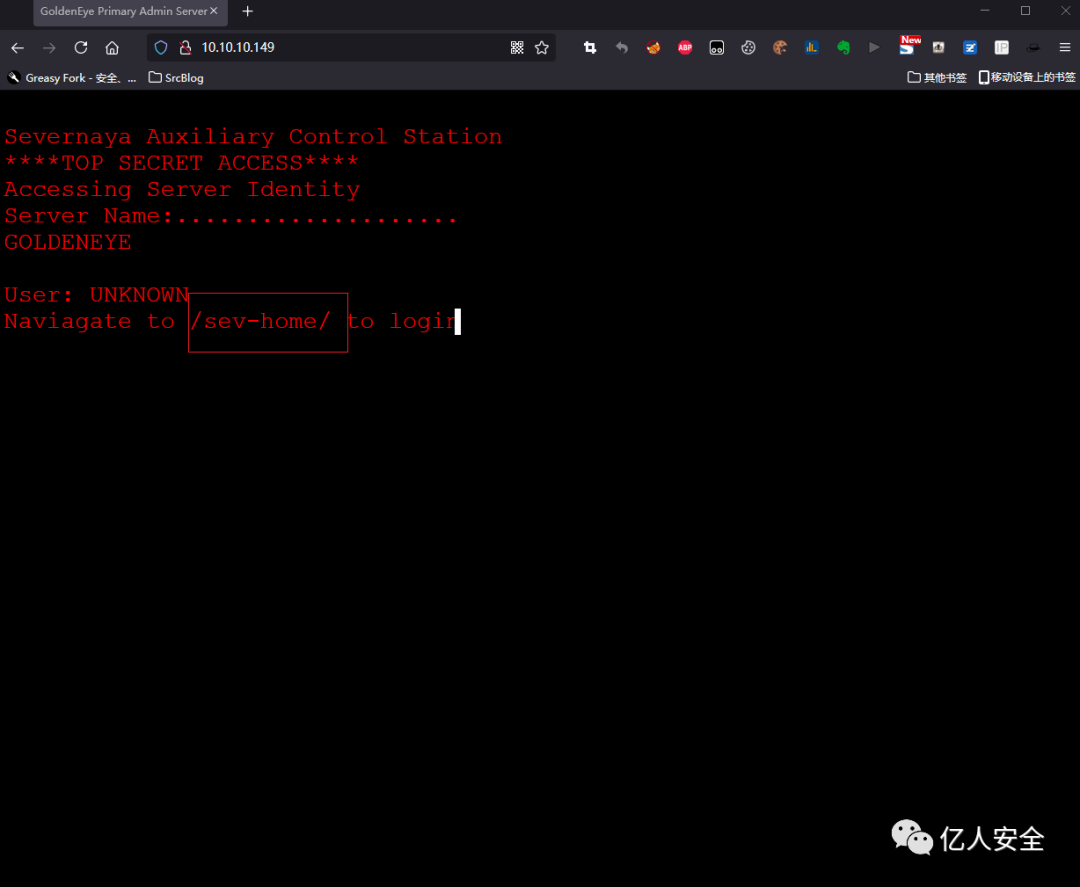1080x887 pixels.
Task: Open the brown cookie editor extension
Action: [x=780, y=48]
